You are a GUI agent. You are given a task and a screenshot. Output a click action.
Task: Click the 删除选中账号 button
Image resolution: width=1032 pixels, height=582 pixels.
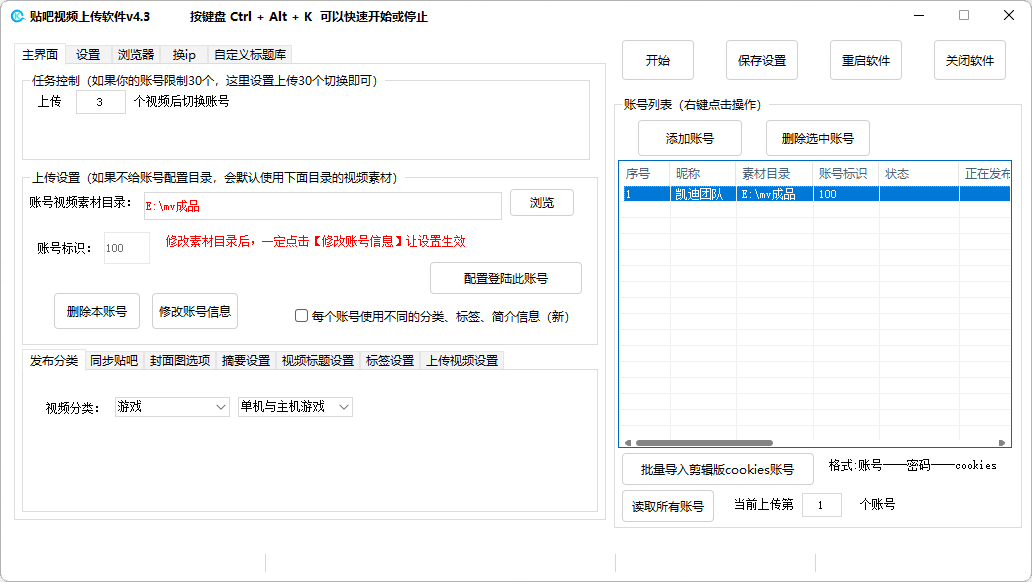point(817,138)
